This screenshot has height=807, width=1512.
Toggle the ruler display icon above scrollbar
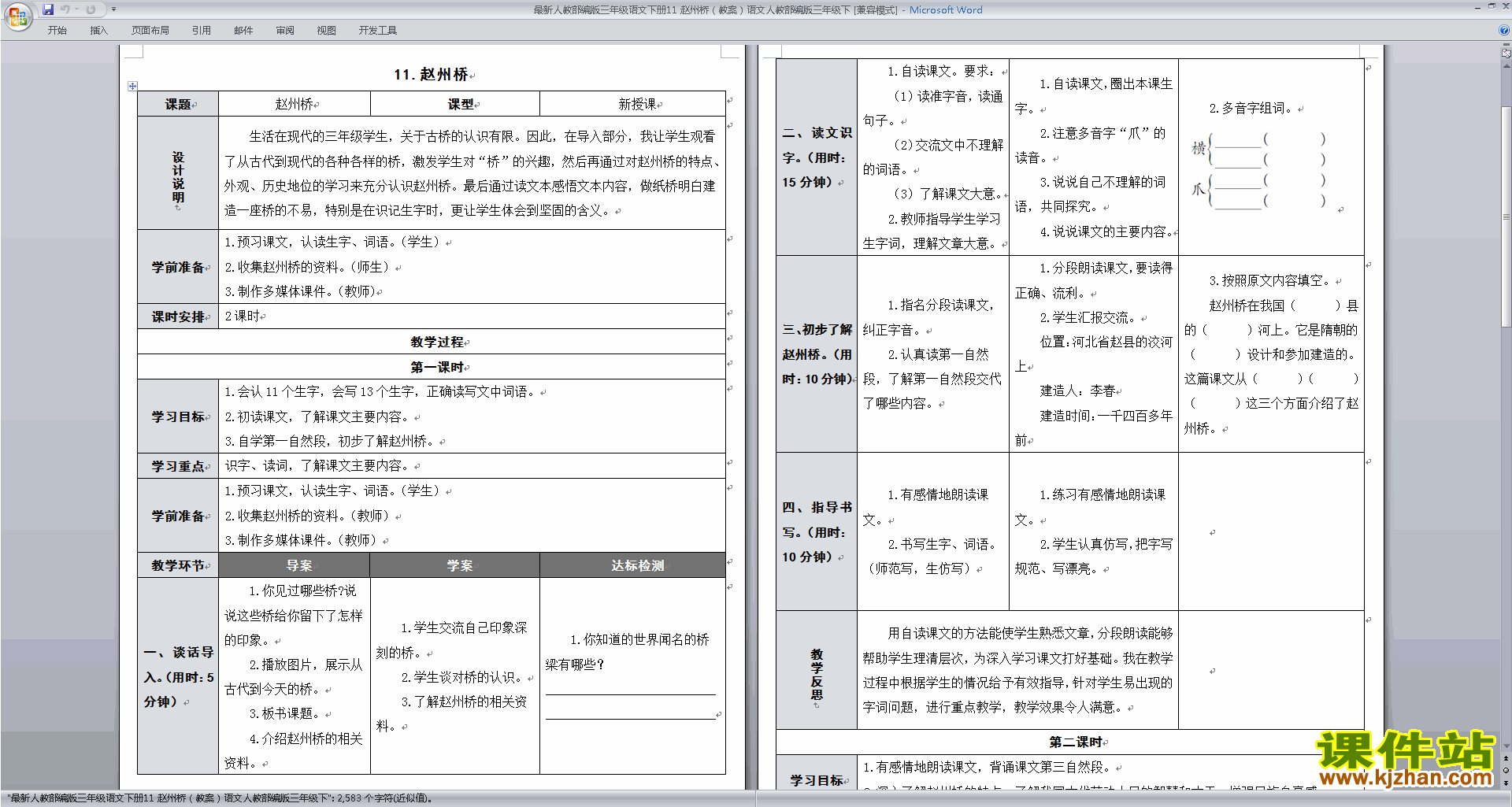pos(1506,54)
